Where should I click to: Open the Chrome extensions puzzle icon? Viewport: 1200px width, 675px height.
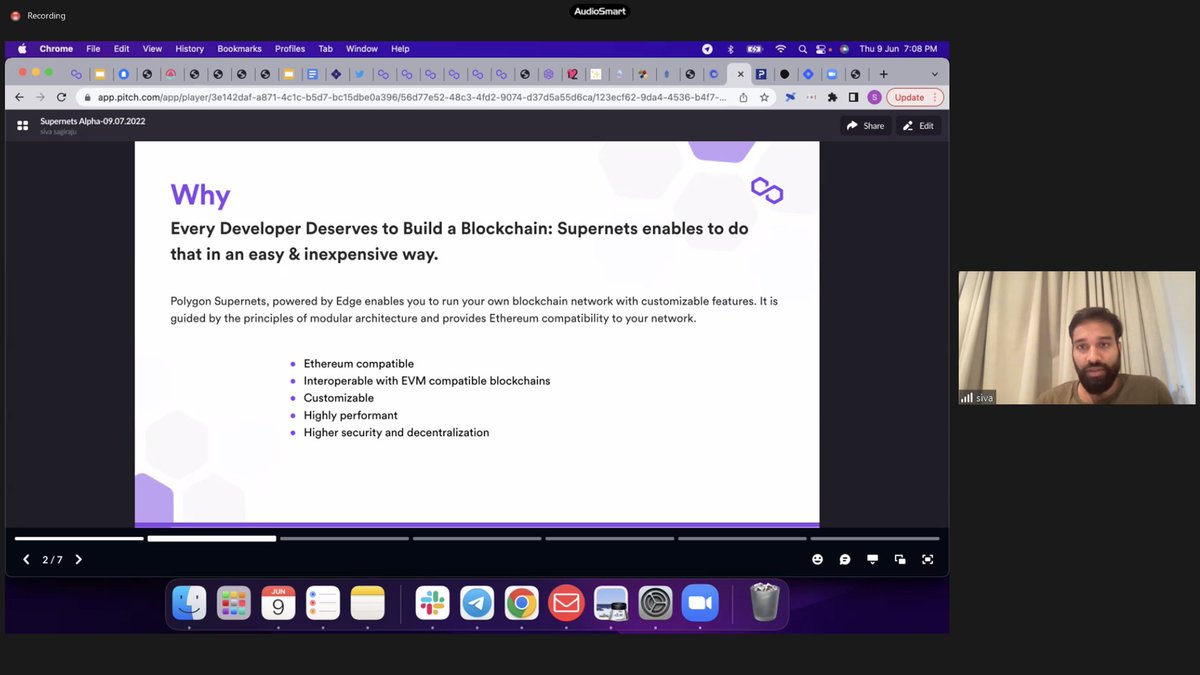pyautogui.click(x=832, y=97)
